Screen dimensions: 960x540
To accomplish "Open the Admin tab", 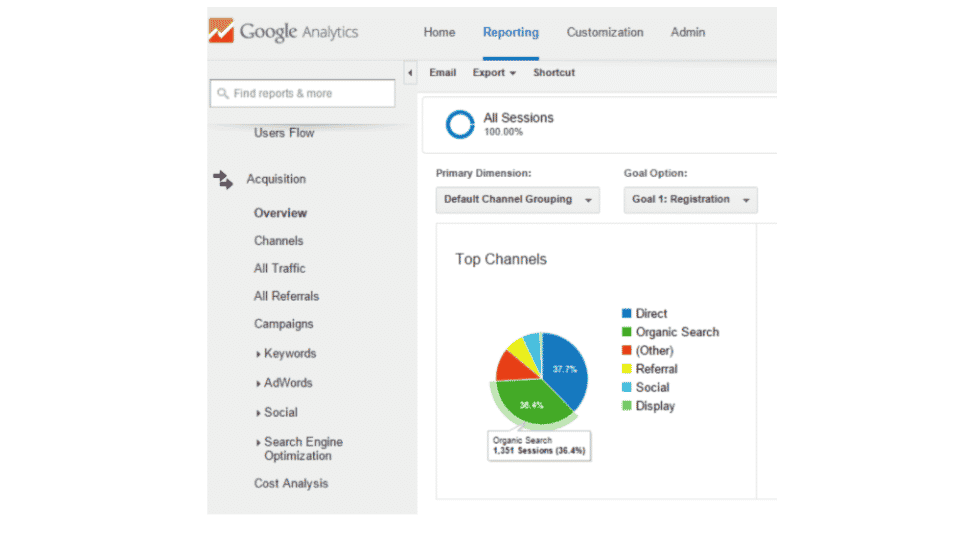I will pos(688,32).
